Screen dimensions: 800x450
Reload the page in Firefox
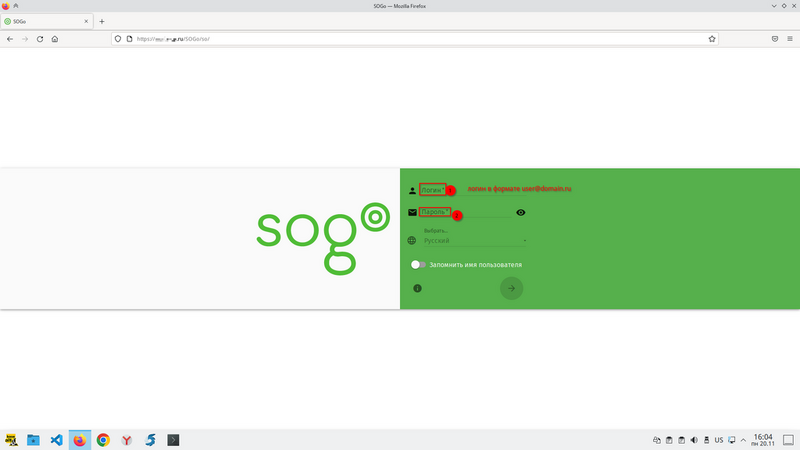click(40, 39)
